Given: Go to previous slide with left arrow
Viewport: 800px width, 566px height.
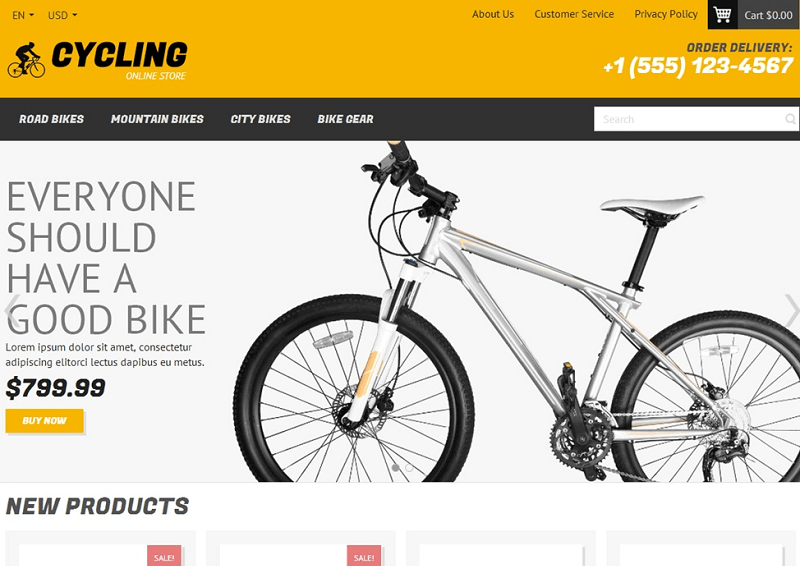Looking at the screenshot, I should pos(11,311).
